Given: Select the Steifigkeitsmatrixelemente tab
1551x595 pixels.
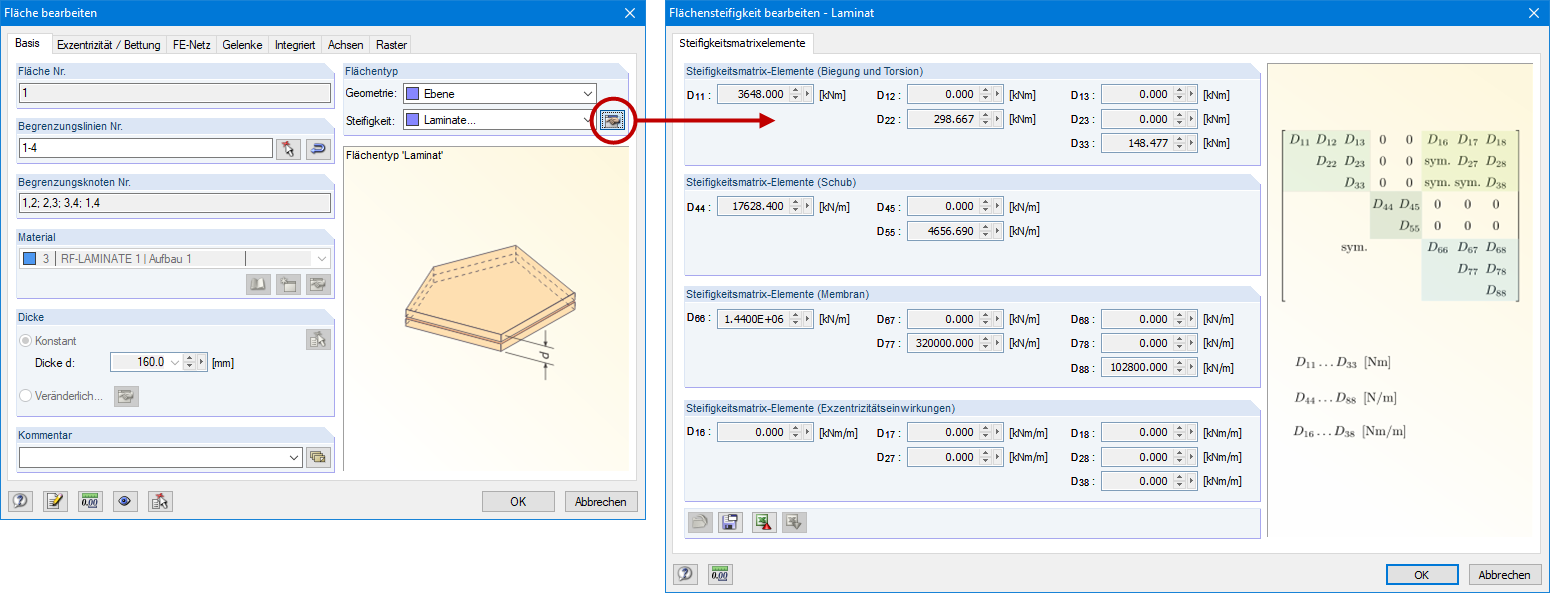Looking at the screenshot, I should pyautogui.click(x=742, y=43).
